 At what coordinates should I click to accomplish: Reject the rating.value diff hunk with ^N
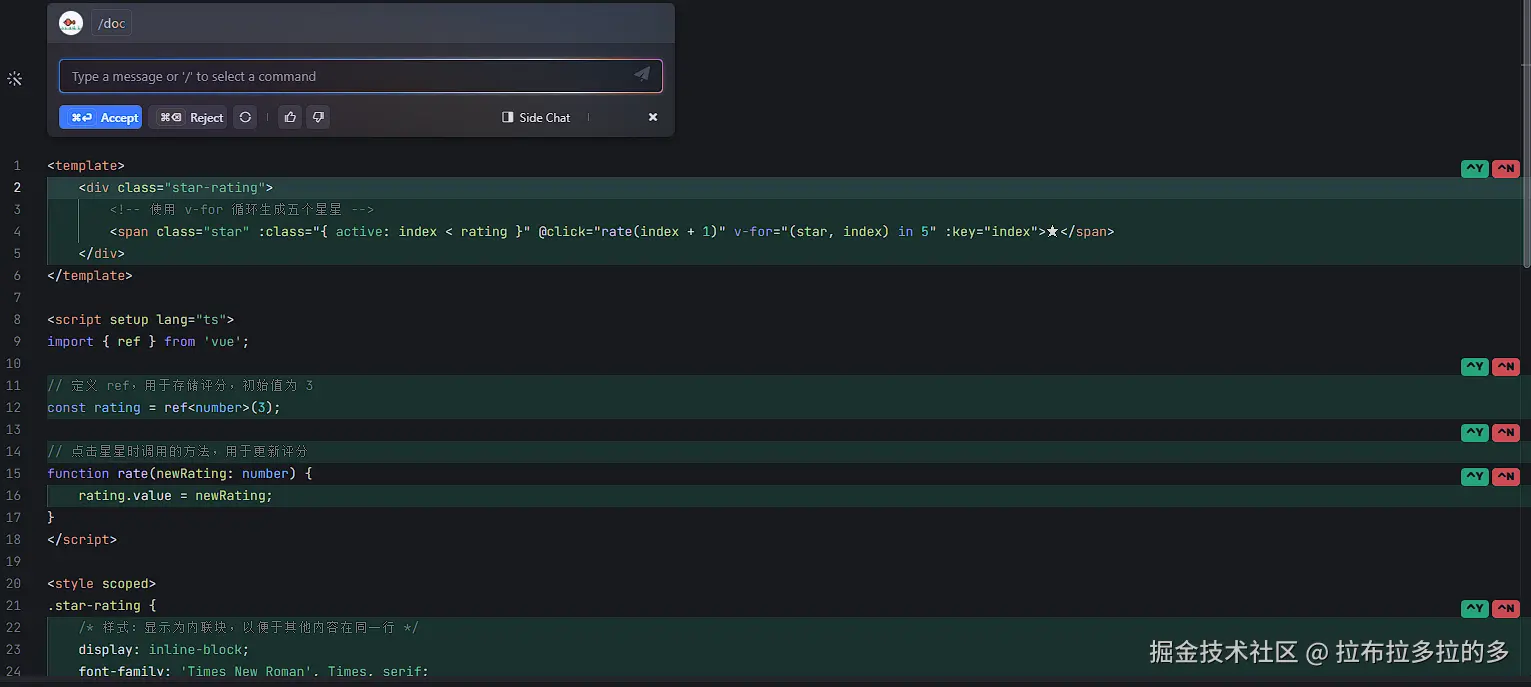click(x=1505, y=477)
